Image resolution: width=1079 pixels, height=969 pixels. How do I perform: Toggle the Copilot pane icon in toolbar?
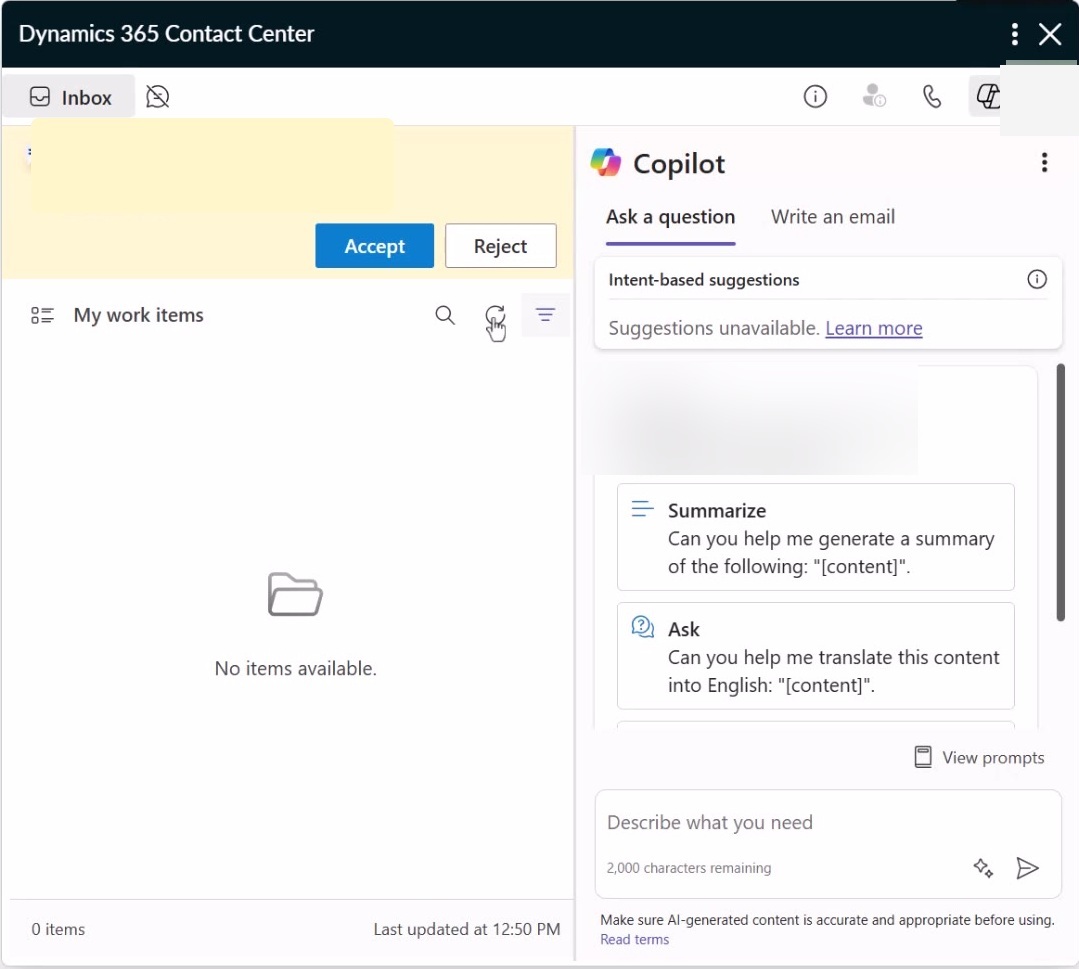pyautogui.click(x=987, y=96)
